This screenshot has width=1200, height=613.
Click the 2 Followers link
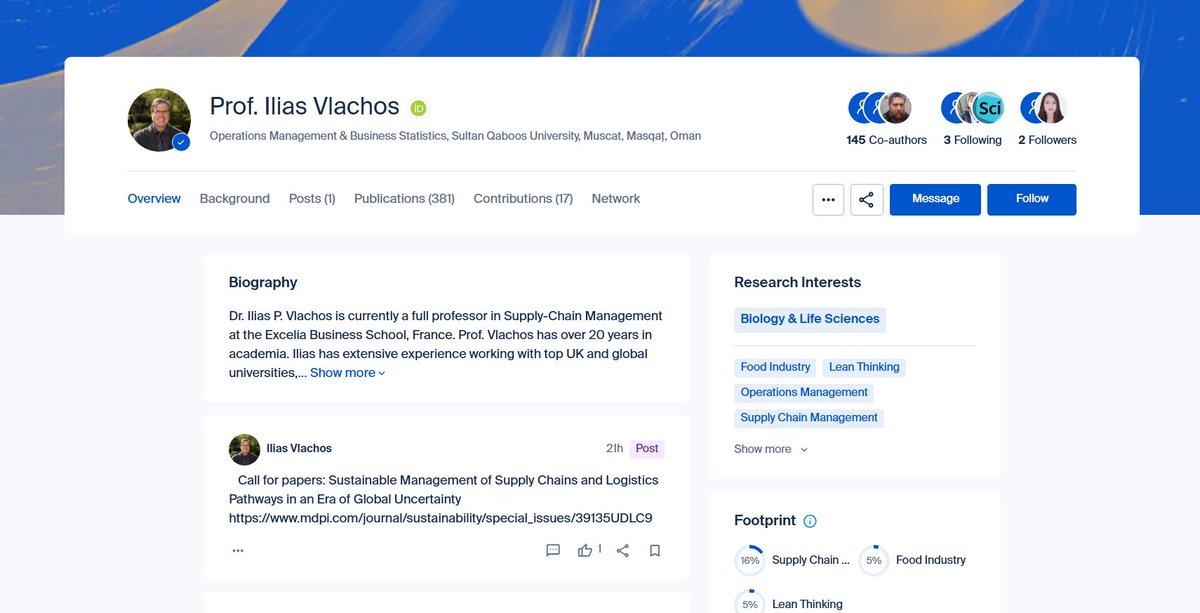pyautogui.click(x=1047, y=140)
